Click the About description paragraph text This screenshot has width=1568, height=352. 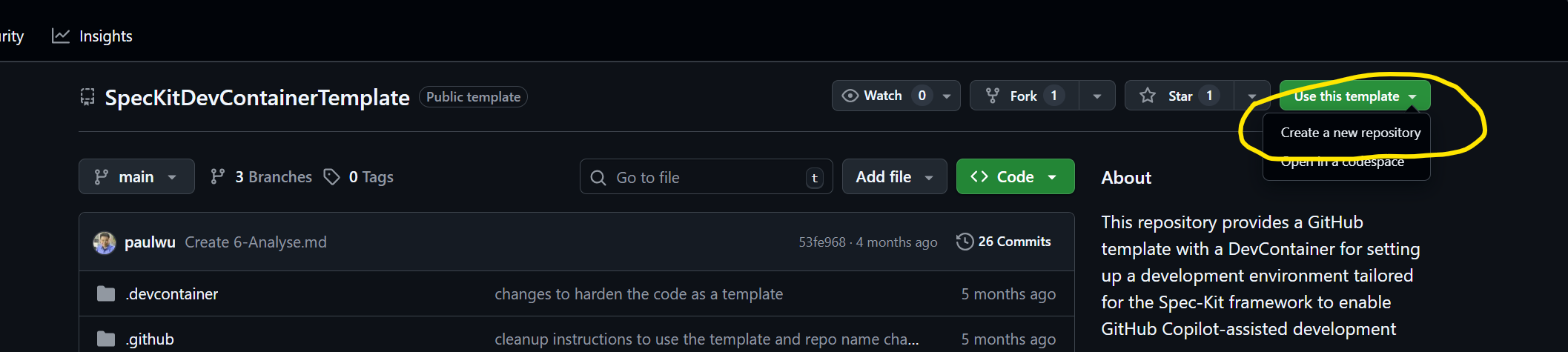click(1260, 276)
